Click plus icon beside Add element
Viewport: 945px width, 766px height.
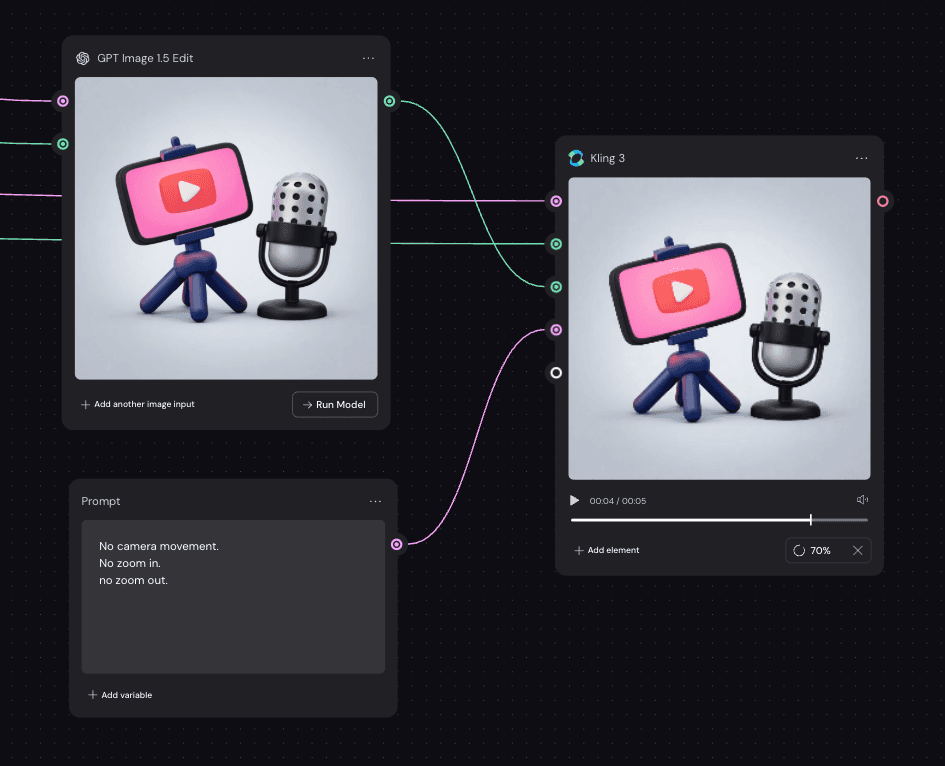579,550
